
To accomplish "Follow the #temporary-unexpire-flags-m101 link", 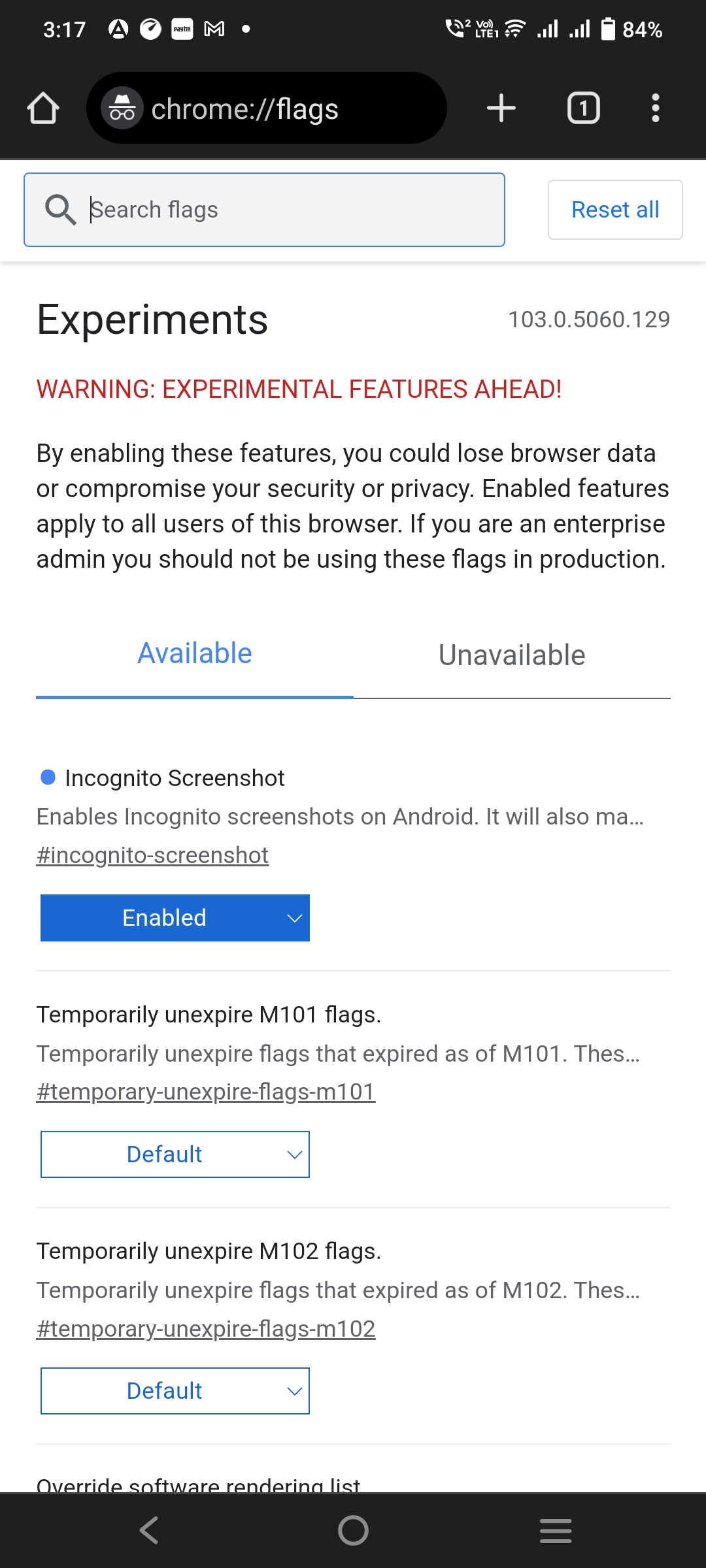I will (206, 1092).
